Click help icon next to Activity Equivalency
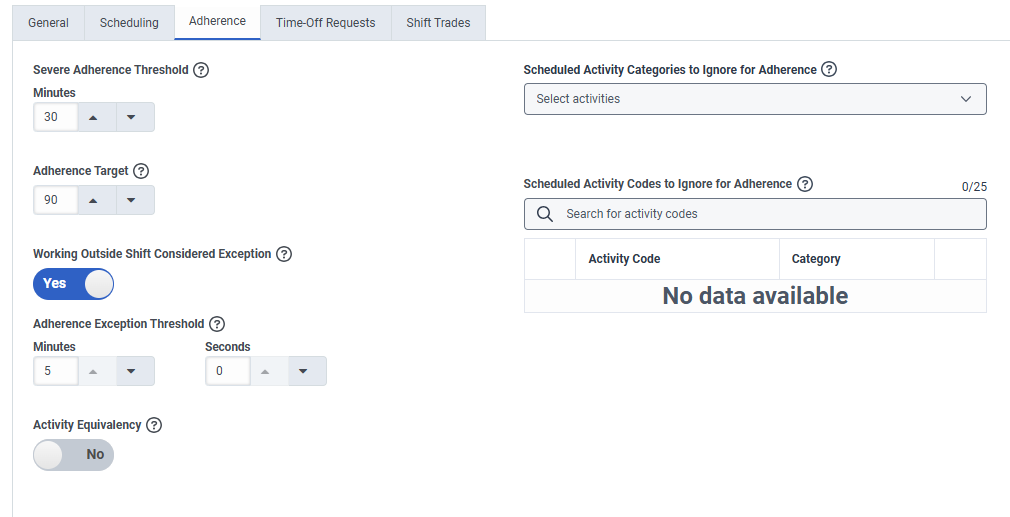Viewport: 1010px width, 517px height. coord(154,425)
